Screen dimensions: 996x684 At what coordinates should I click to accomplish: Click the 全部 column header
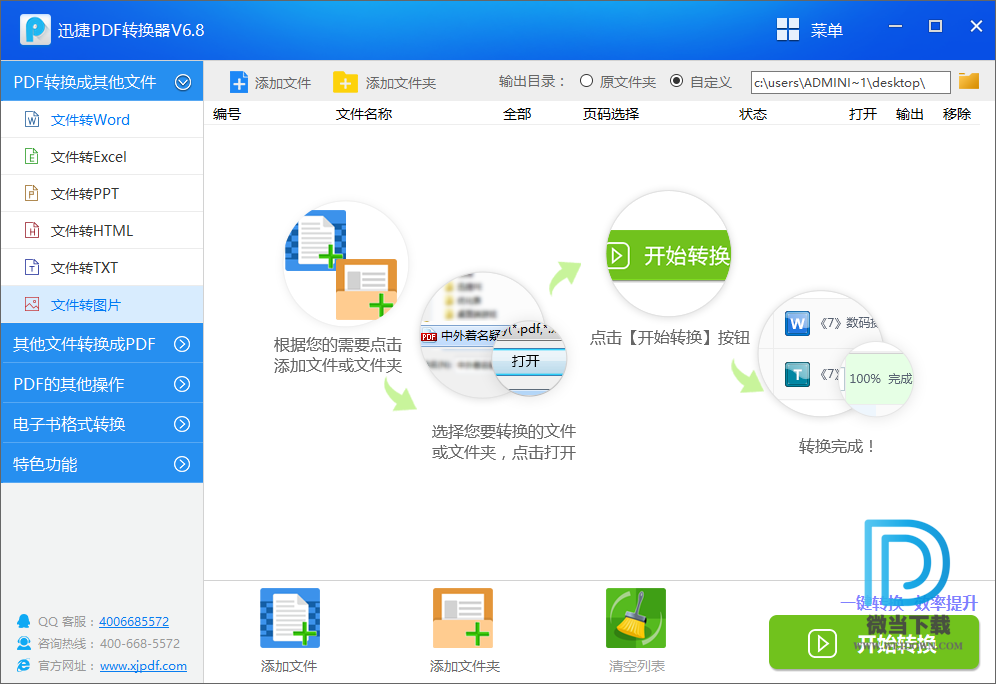517,114
